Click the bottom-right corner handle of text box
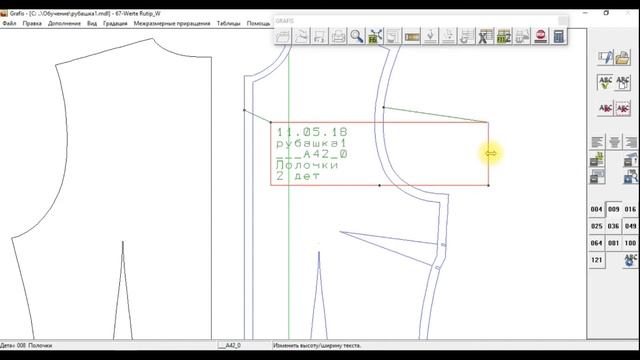640x360 pixels. pyautogui.click(x=489, y=185)
